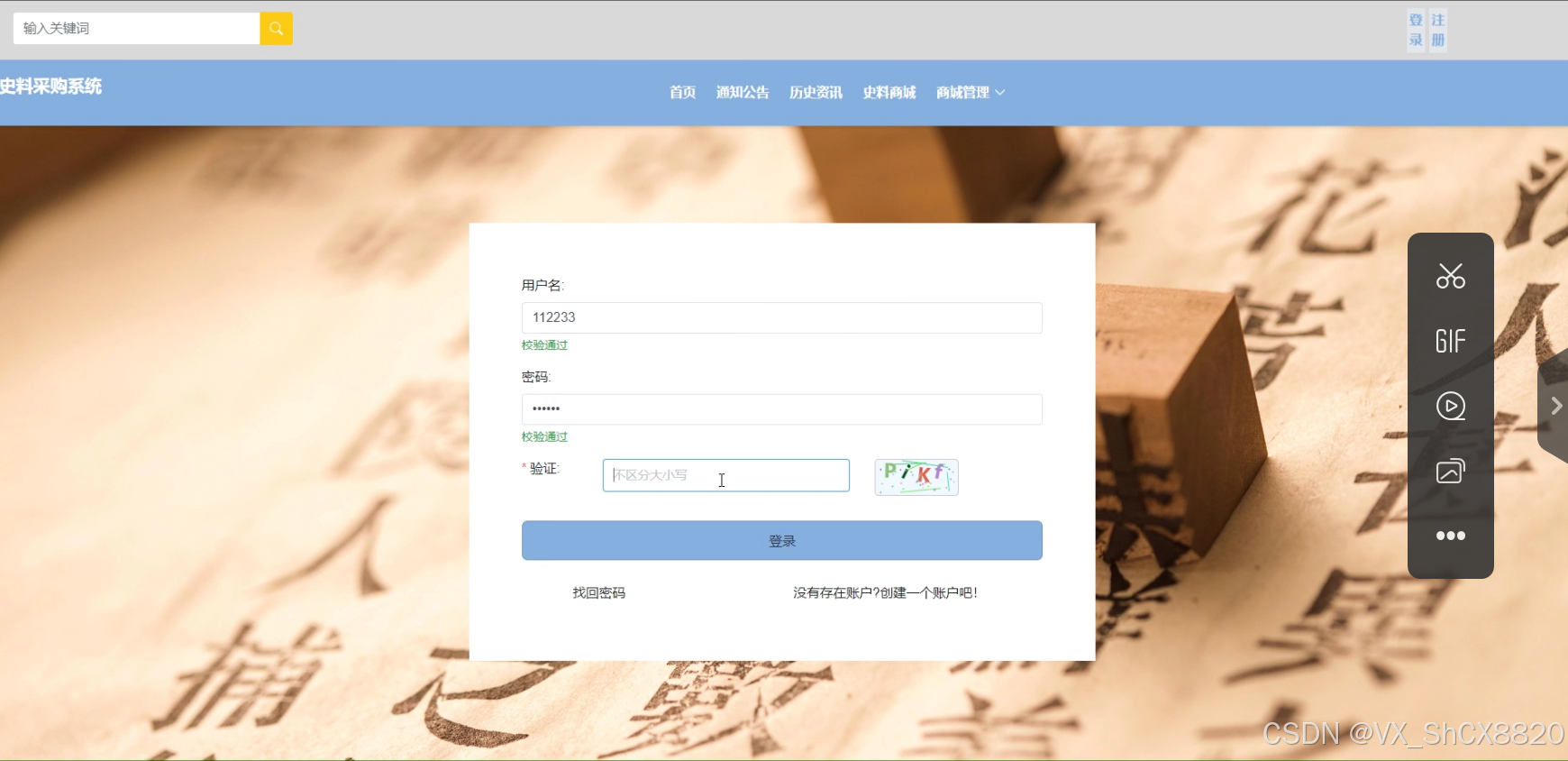Click the yellow search magnifier button
The width and height of the screenshot is (1568, 761).
[x=276, y=28]
